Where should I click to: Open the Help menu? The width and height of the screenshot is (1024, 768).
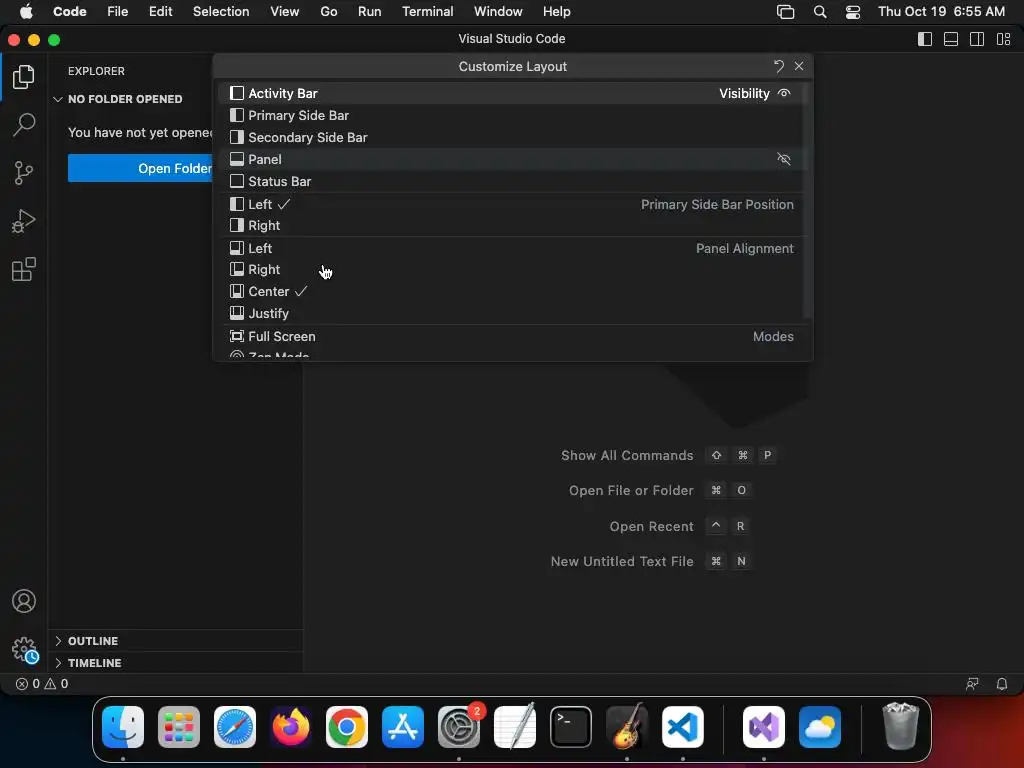point(556,12)
